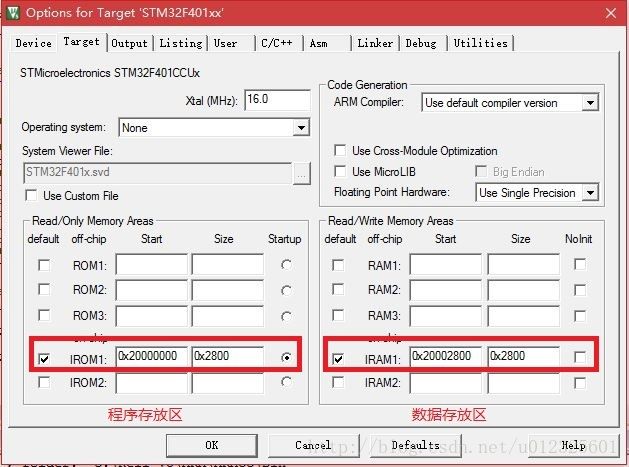
Task: Check the RAM3 default checkbox
Action: coord(338,315)
